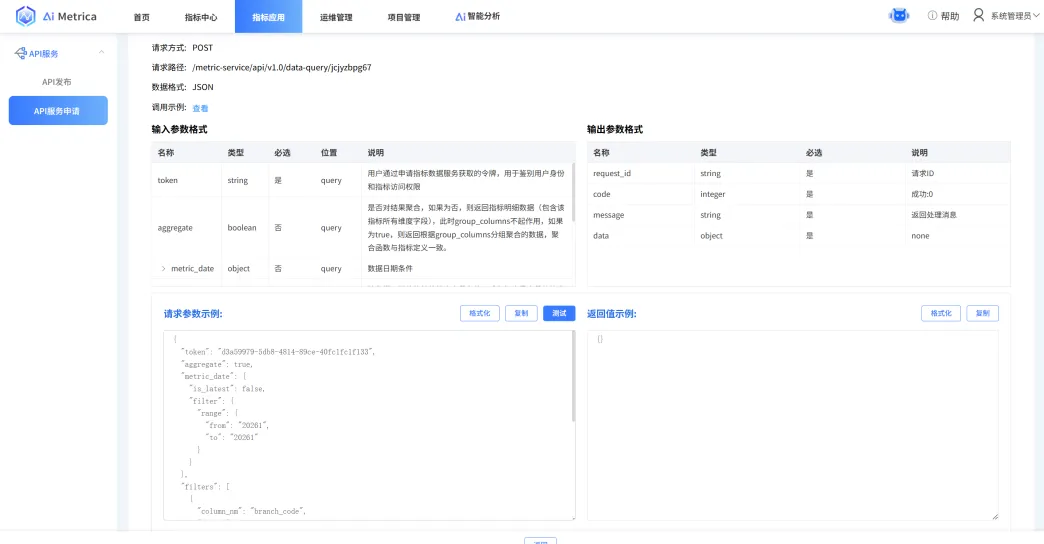This screenshot has width=1044, height=544.
Task: Collapse the API服务 sidebar group
Action: point(101,53)
